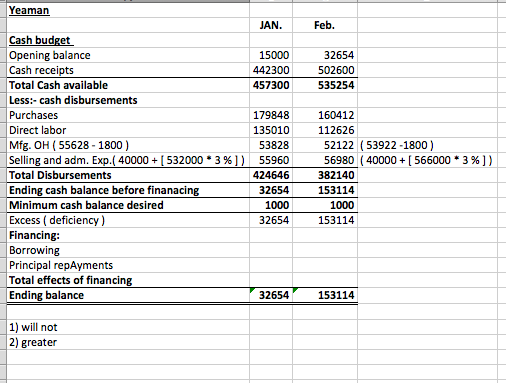Select the 'Ending balance' label cell

128,295
